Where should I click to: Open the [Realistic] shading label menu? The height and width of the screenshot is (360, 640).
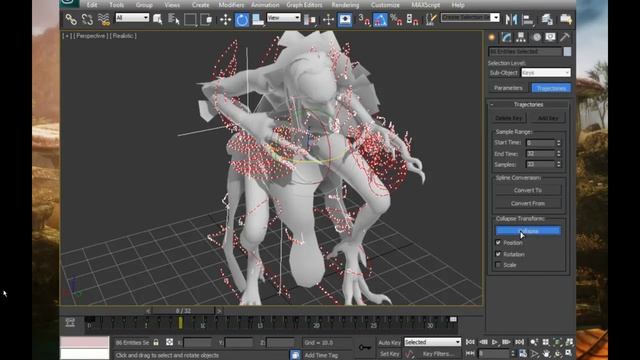(123, 36)
